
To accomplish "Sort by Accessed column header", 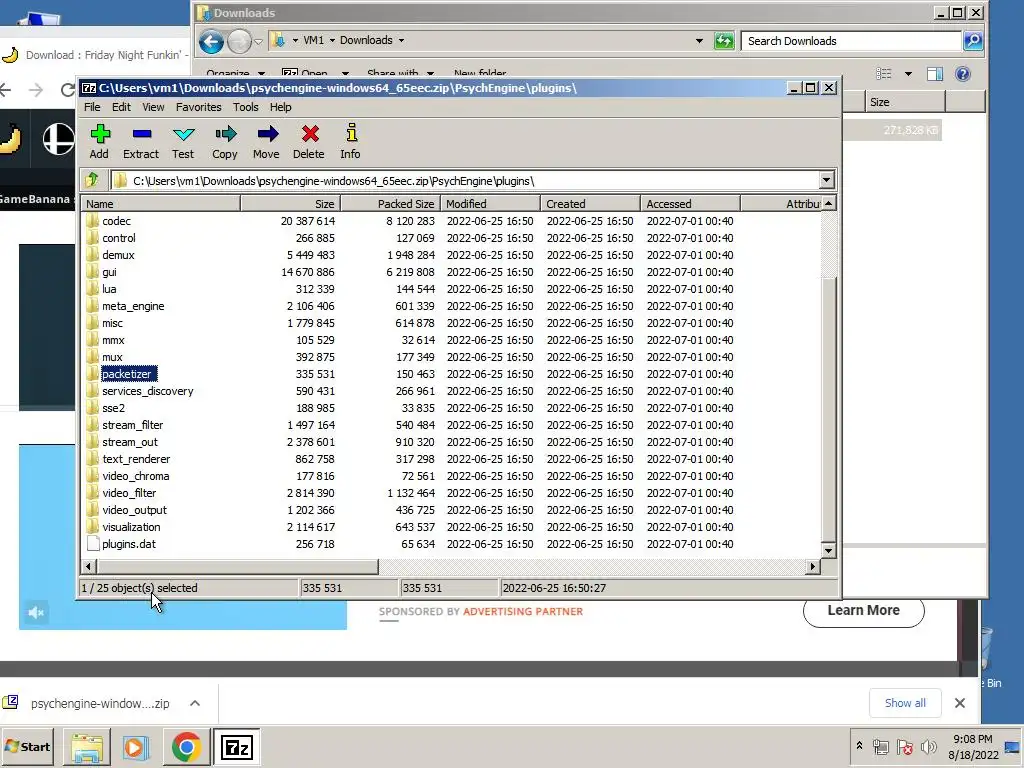I will click(690, 204).
